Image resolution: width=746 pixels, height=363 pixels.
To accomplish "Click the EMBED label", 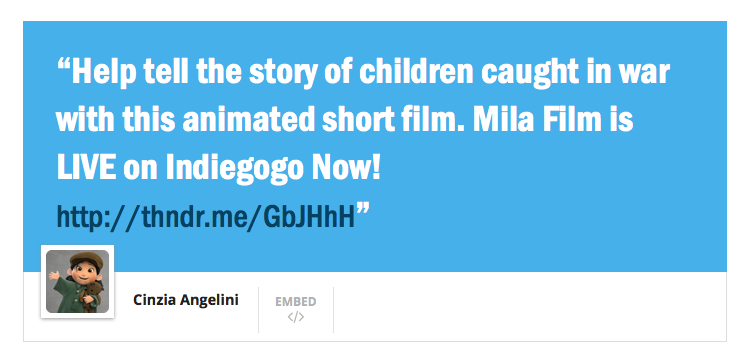I will coord(295,302).
